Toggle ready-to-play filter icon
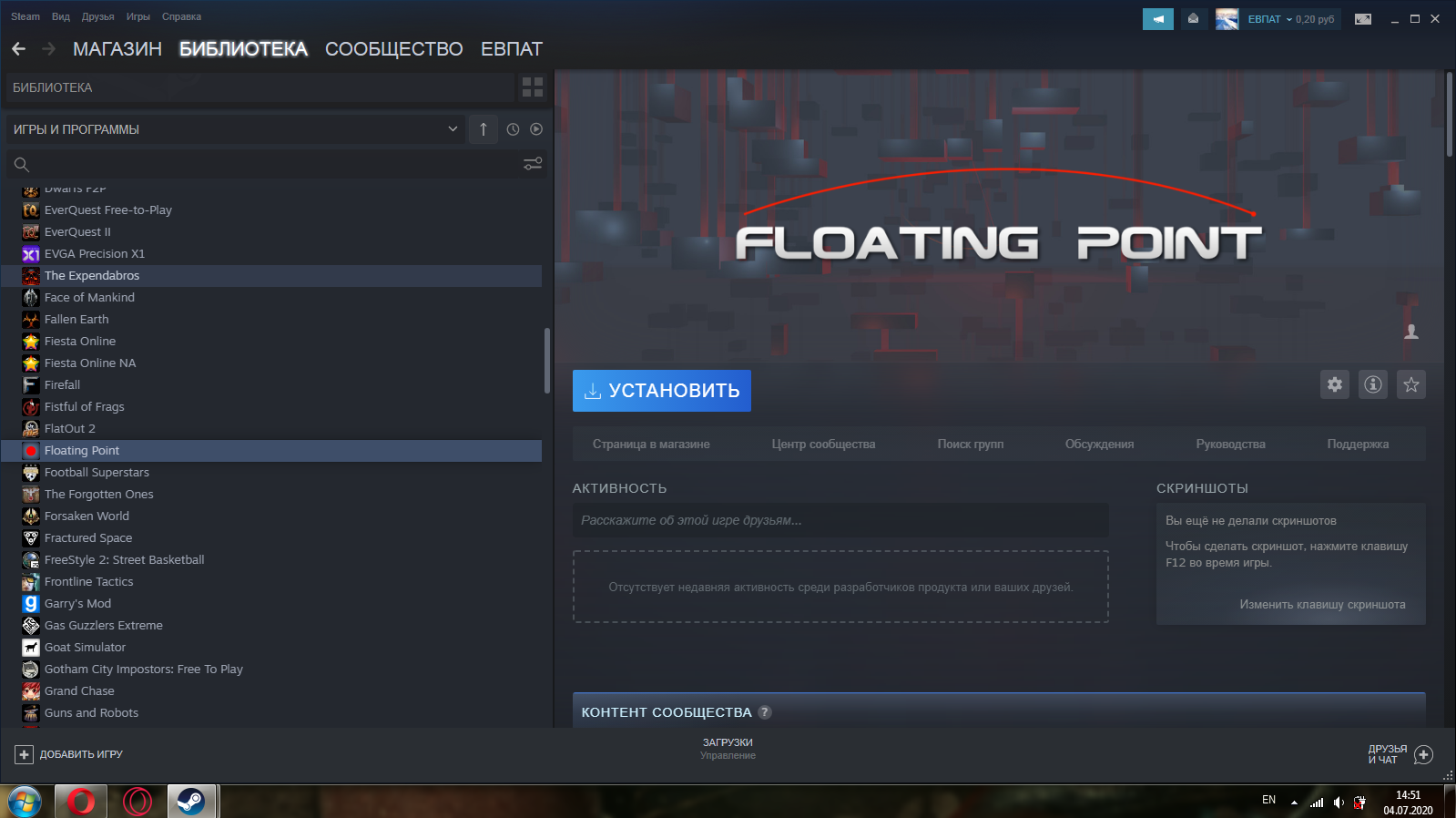Viewport: 1456px width, 818px height. 536,129
